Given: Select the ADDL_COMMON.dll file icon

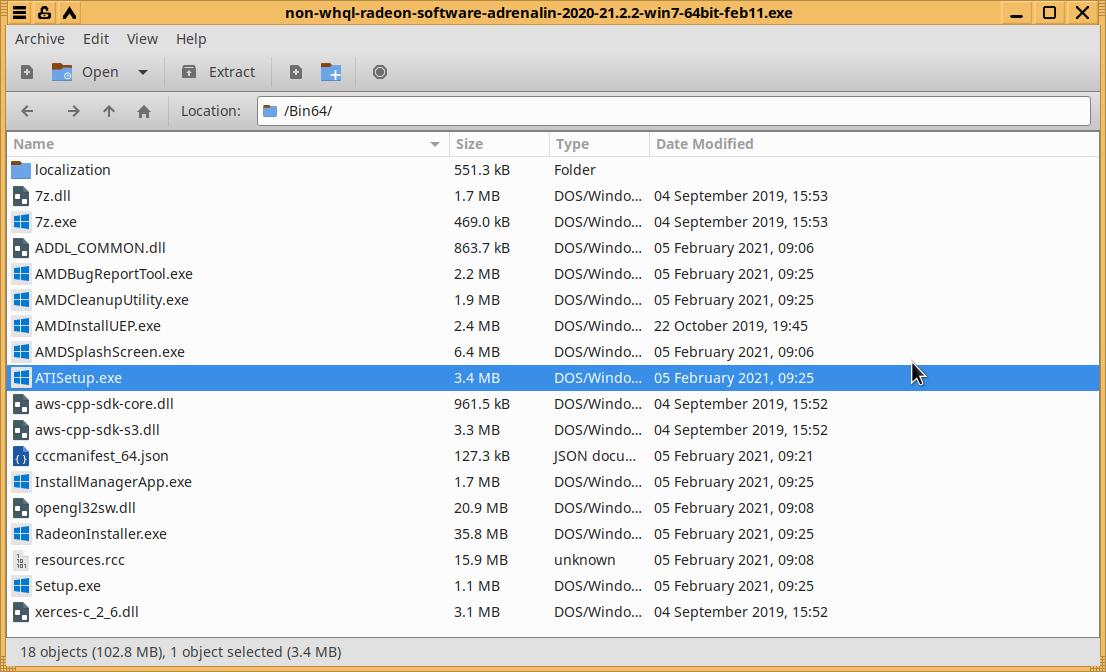Looking at the screenshot, I should point(21,248).
